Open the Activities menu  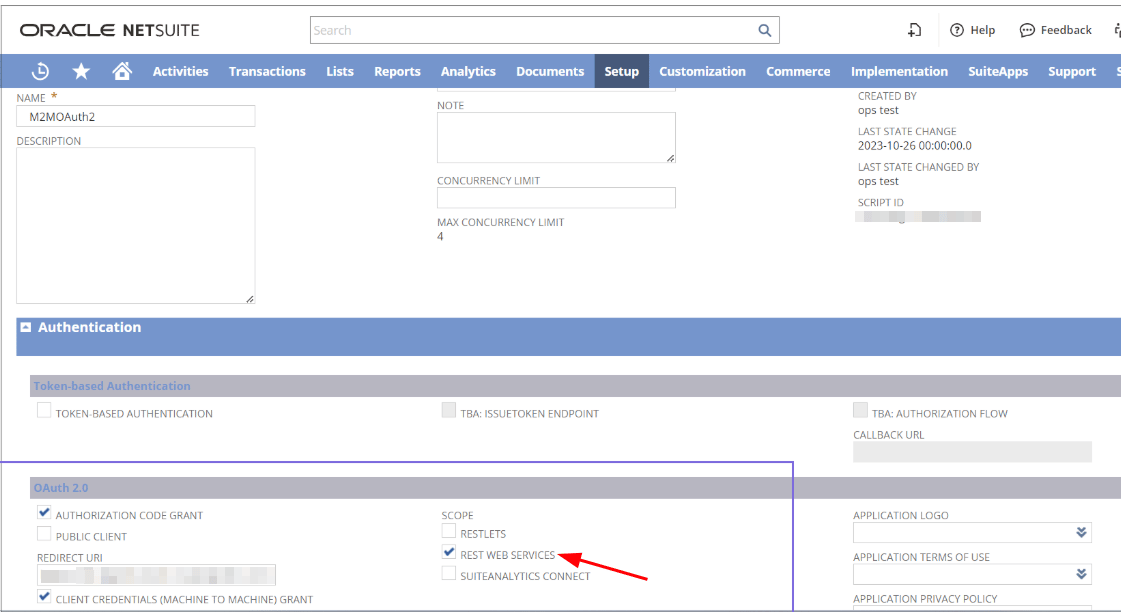(x=180, y=71)
